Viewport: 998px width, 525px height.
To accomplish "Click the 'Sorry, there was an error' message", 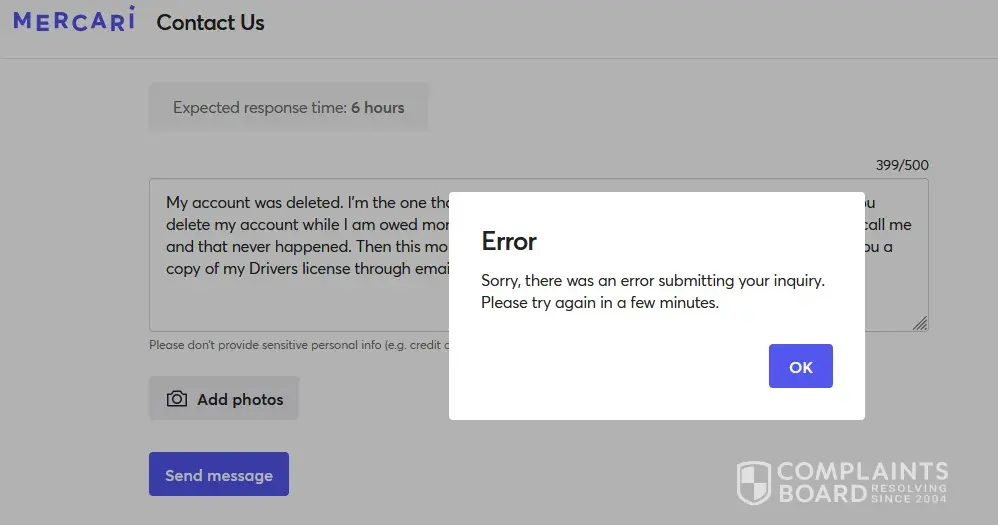I will pyautogui.click(x=652, y=281).
